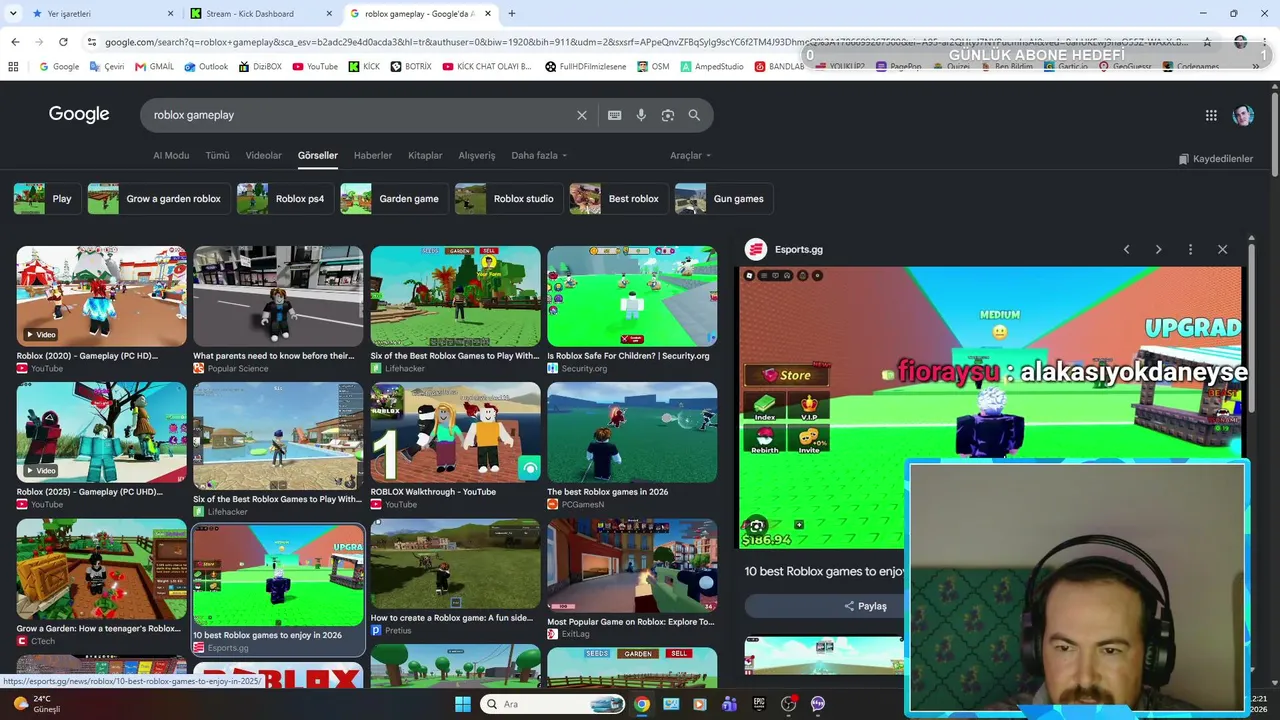Image resolution: width=1280 pixels, height=720 pixels.
Task: Open Roblox (2020) Gameplay (PC HD) thumbnail
Action: 101,296
